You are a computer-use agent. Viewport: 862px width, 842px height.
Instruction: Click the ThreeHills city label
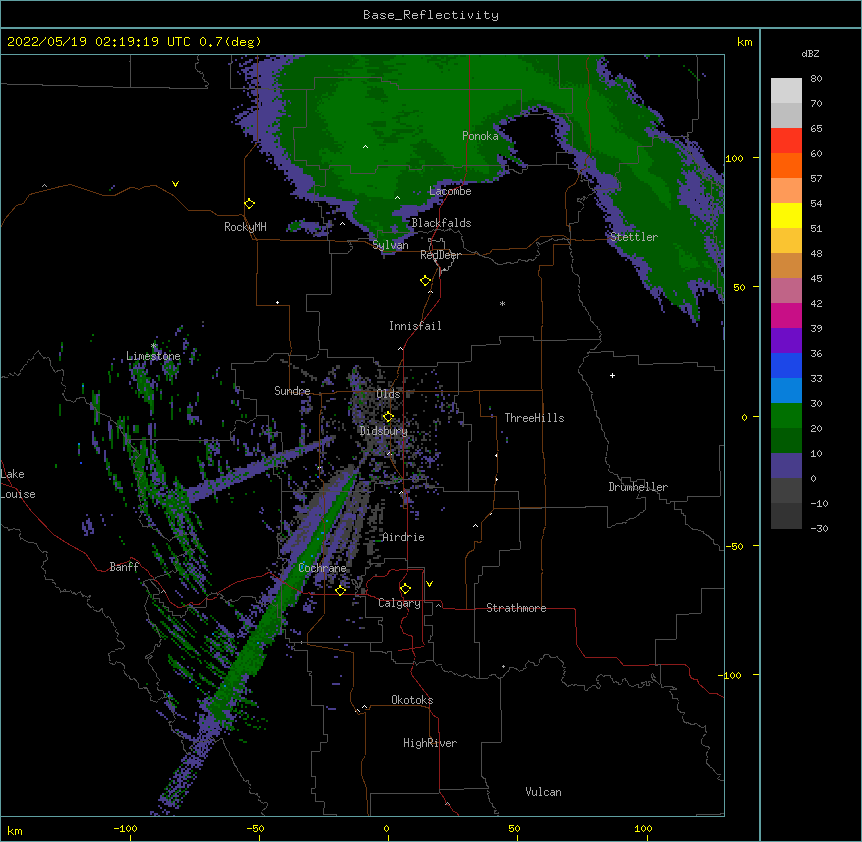pyautogui.click(x=534, y=418)
